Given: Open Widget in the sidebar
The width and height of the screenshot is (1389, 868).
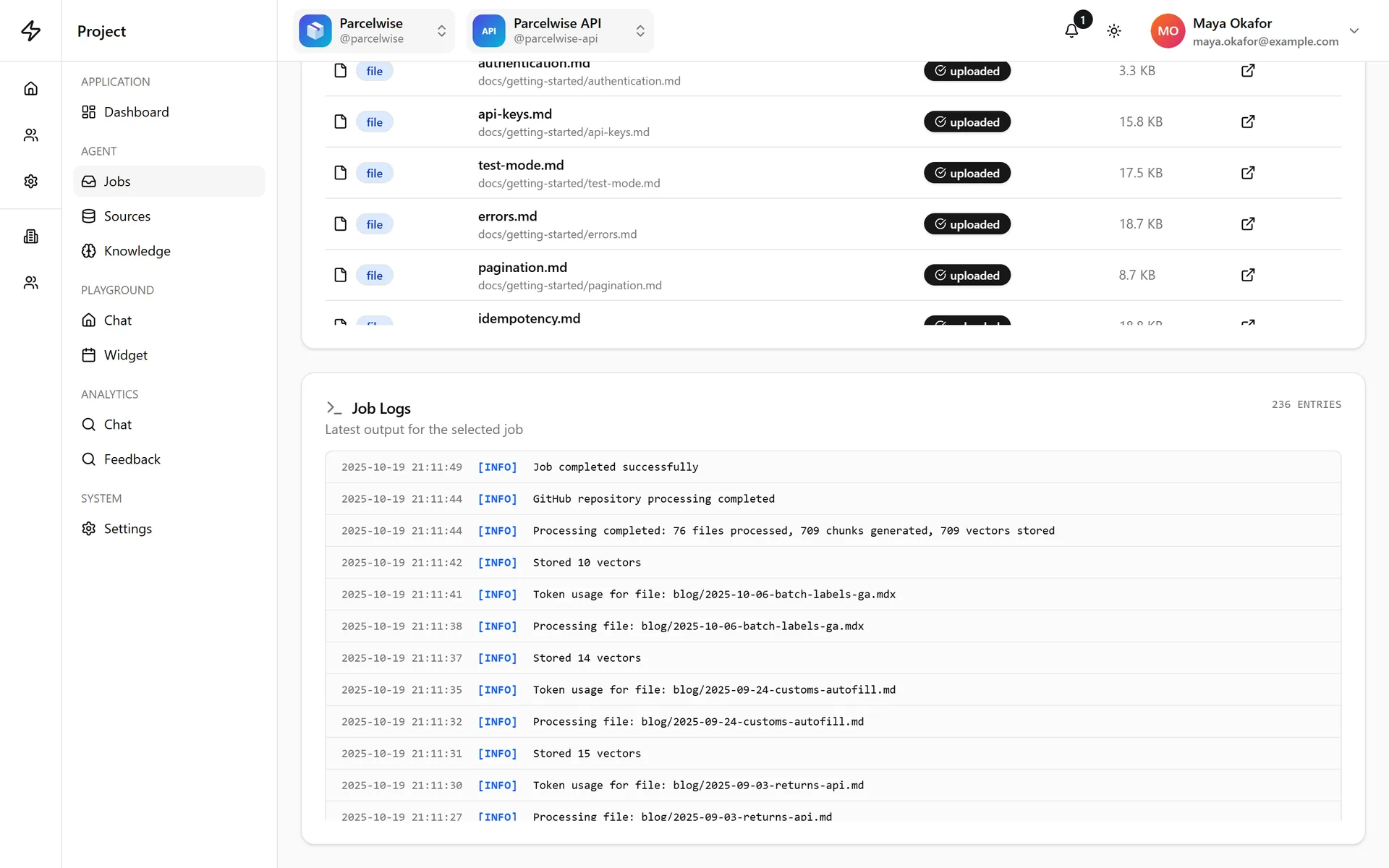Looking at the screenshot, I should click(169, 355).
